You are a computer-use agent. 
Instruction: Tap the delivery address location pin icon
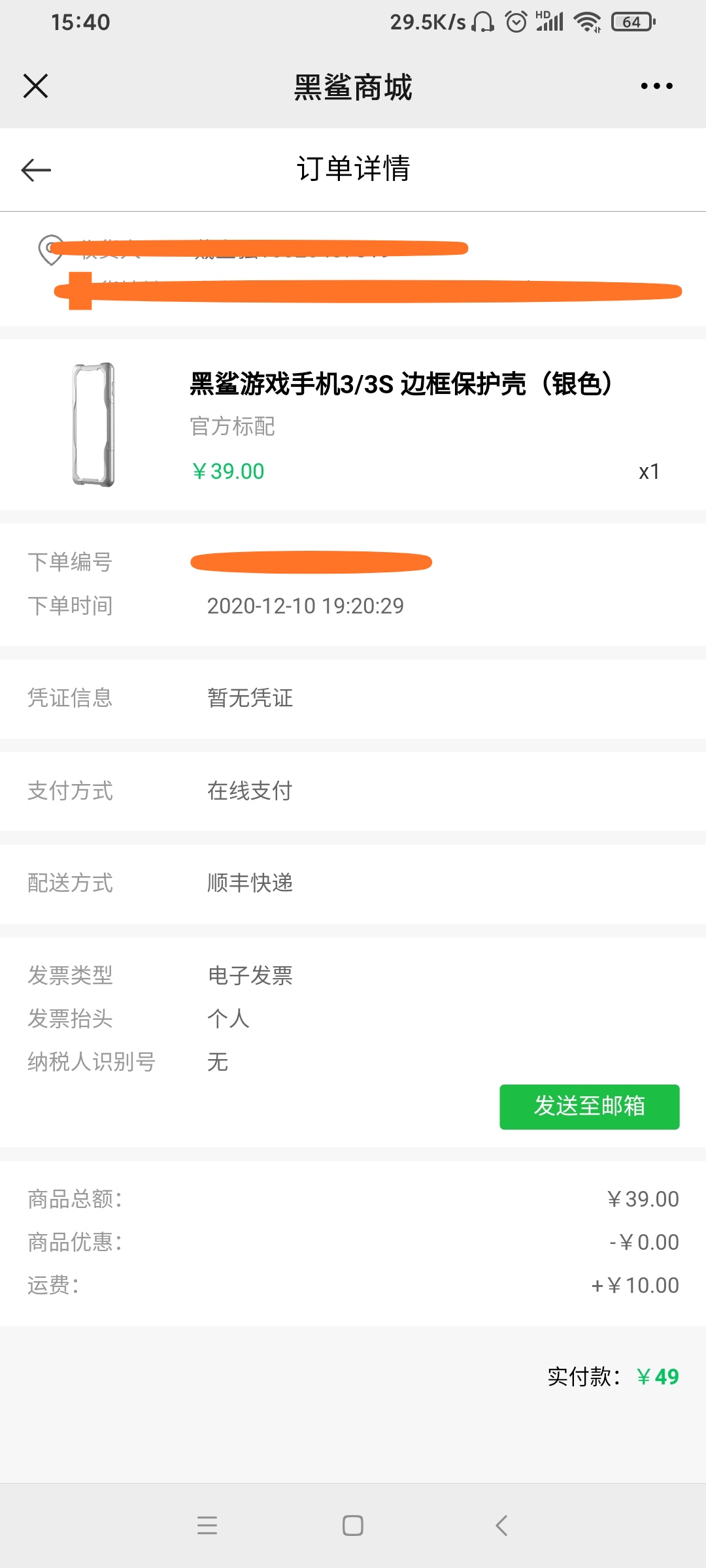pyautogui.click(x=50, y=250)
